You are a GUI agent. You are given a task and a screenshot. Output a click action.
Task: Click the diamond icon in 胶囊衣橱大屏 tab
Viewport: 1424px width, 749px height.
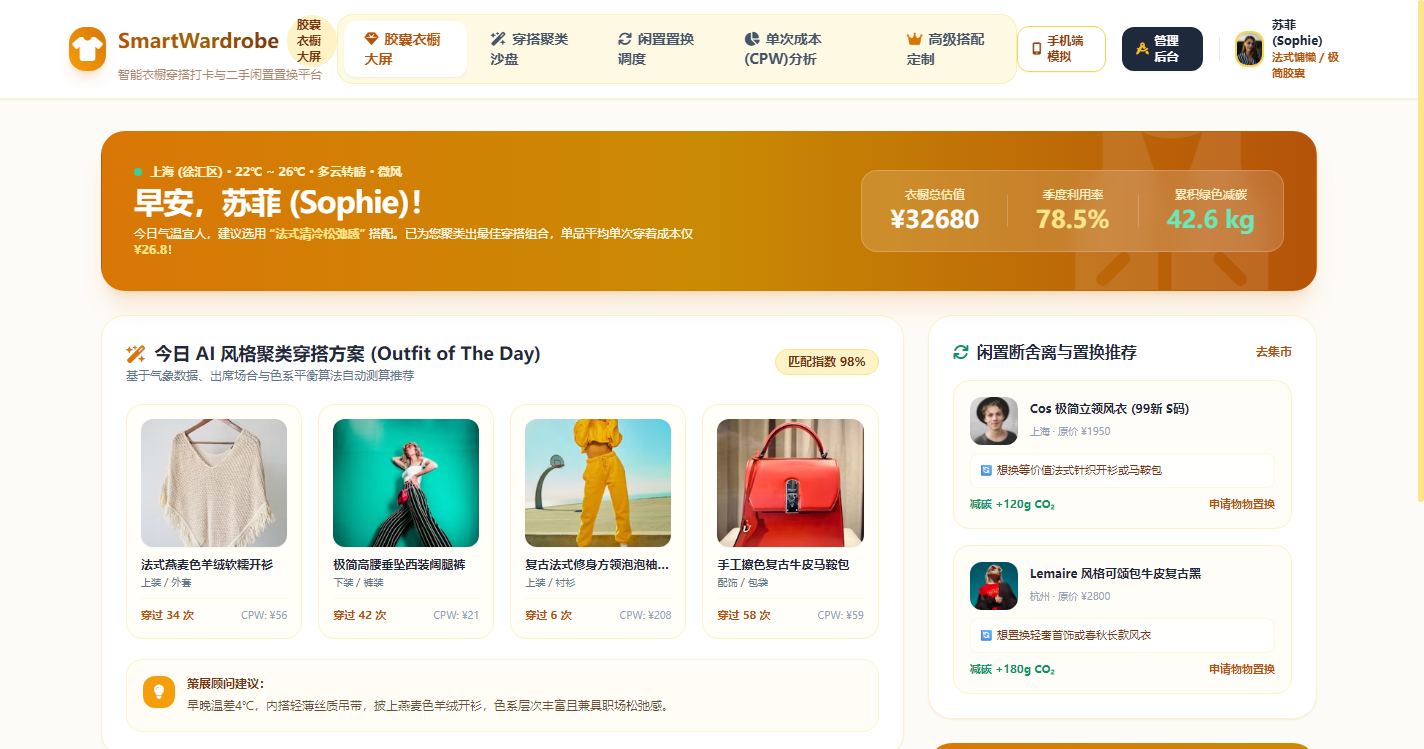[372, 39]
